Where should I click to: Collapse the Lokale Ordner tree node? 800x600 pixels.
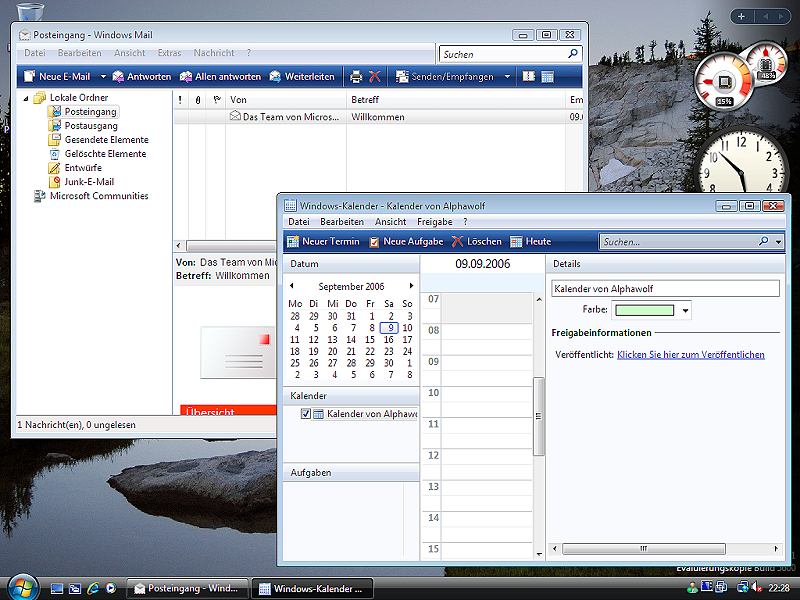point(26,98)
